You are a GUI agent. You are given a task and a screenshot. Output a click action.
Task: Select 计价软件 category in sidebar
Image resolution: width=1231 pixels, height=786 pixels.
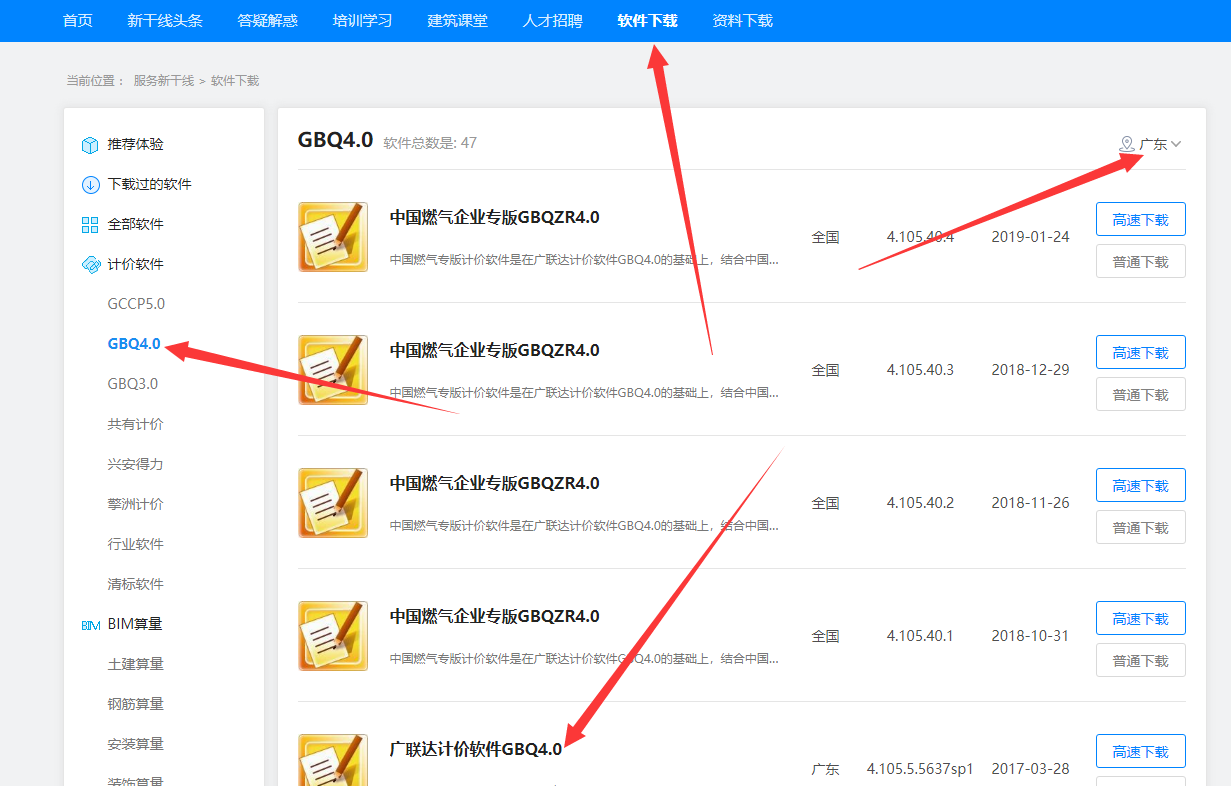tap(136, 265)
